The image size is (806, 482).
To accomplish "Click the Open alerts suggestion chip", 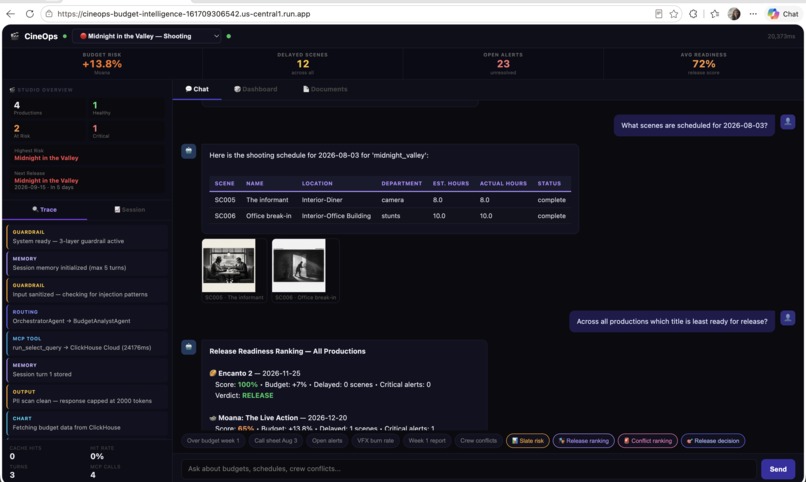I will pyautogui.click(x=327, y=440).
